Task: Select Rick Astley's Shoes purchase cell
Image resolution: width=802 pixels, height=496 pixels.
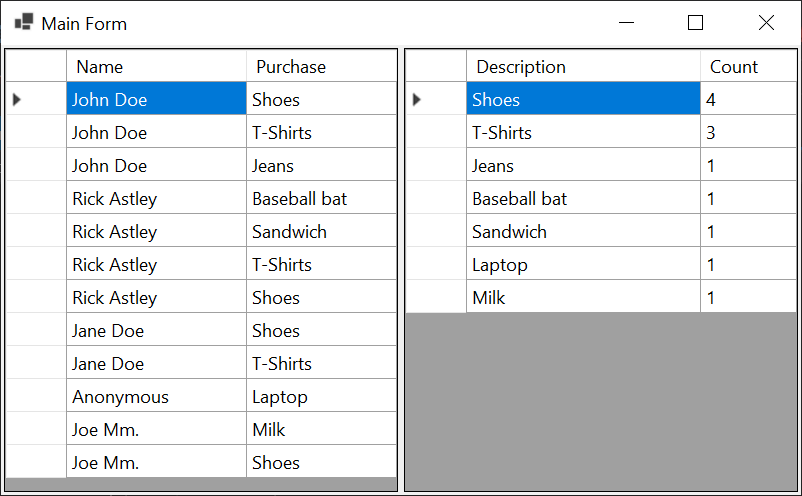Action: tap(321, 297)
